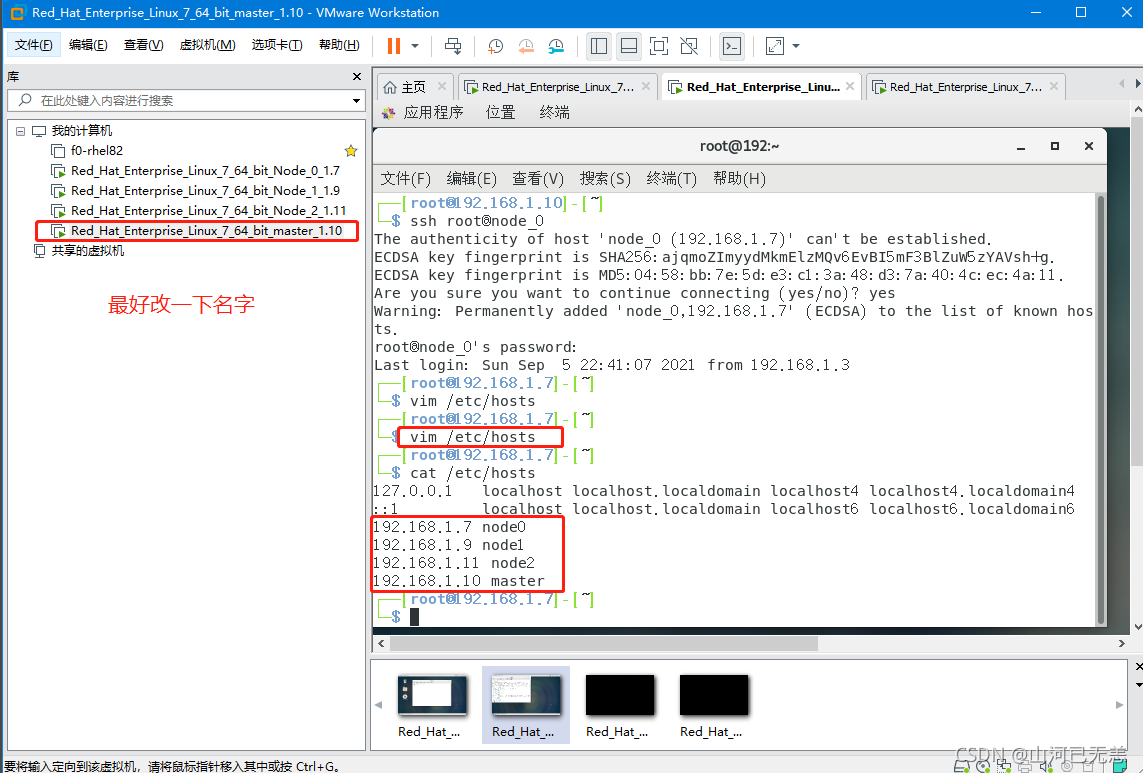The height and width of the screenshot is (773, 1143).
Task: Open the stretch guest dropdown arrow
Action: click(x=796, y=46)
